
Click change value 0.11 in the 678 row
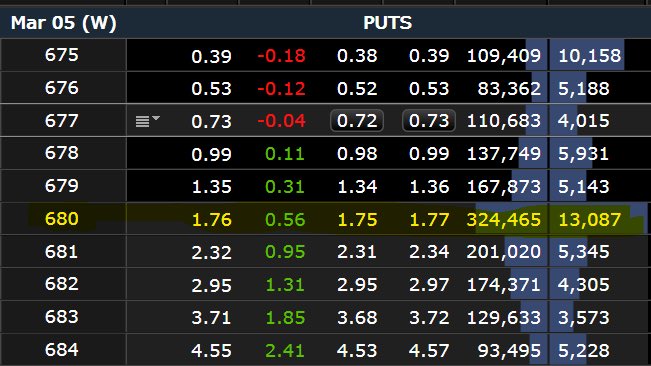[x=285, y=154]
